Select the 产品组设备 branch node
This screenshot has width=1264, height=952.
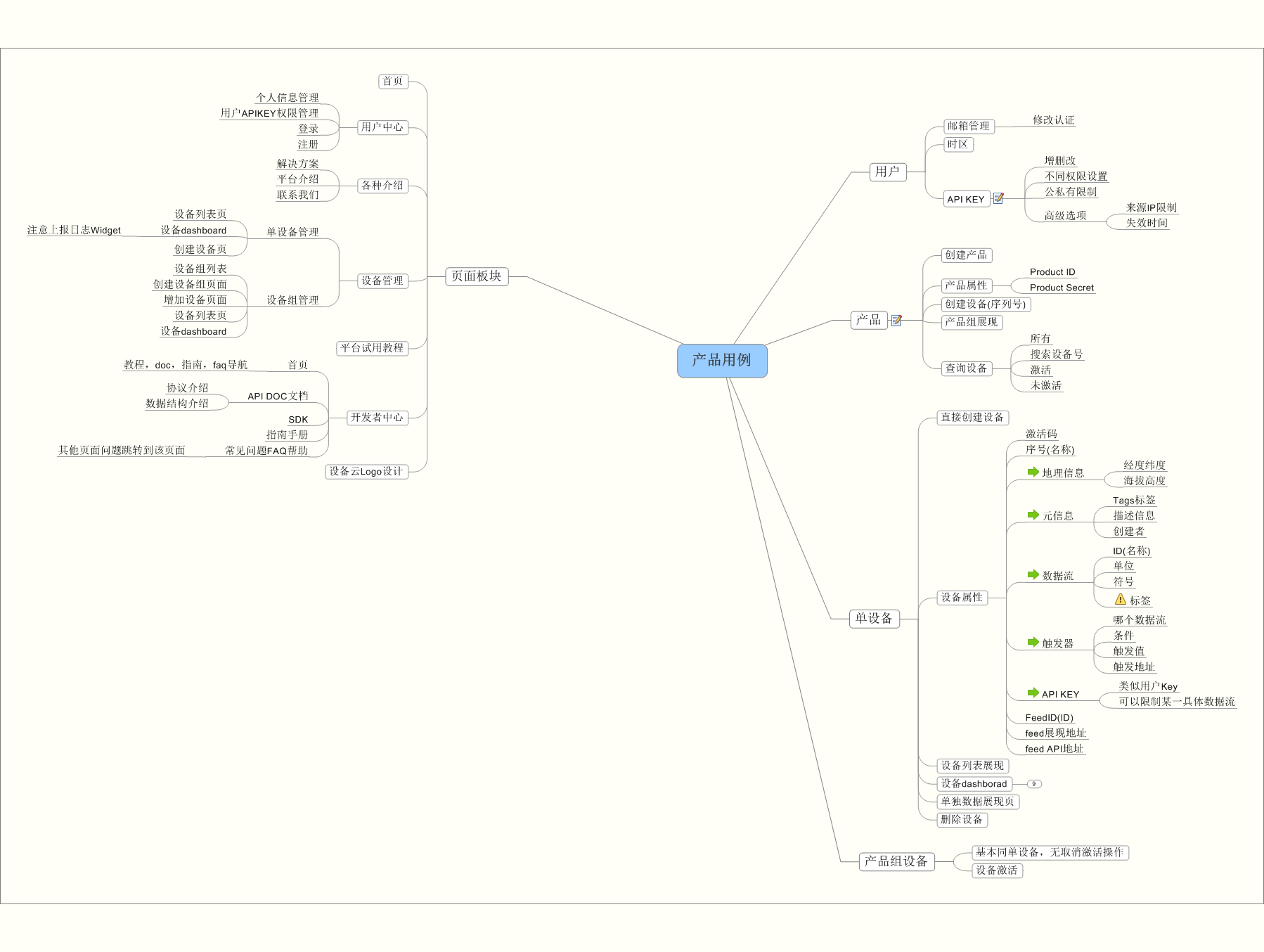[x=896, y=861]
